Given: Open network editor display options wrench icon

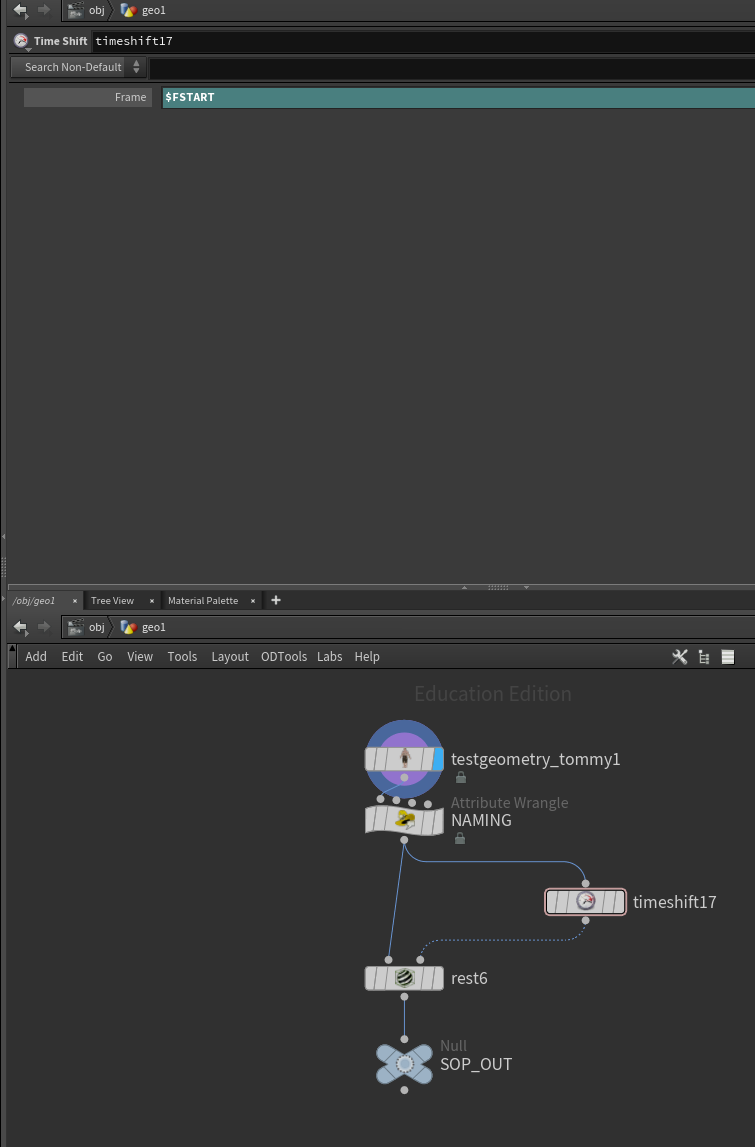Looking at the screenshot, I should coord(680,657).
